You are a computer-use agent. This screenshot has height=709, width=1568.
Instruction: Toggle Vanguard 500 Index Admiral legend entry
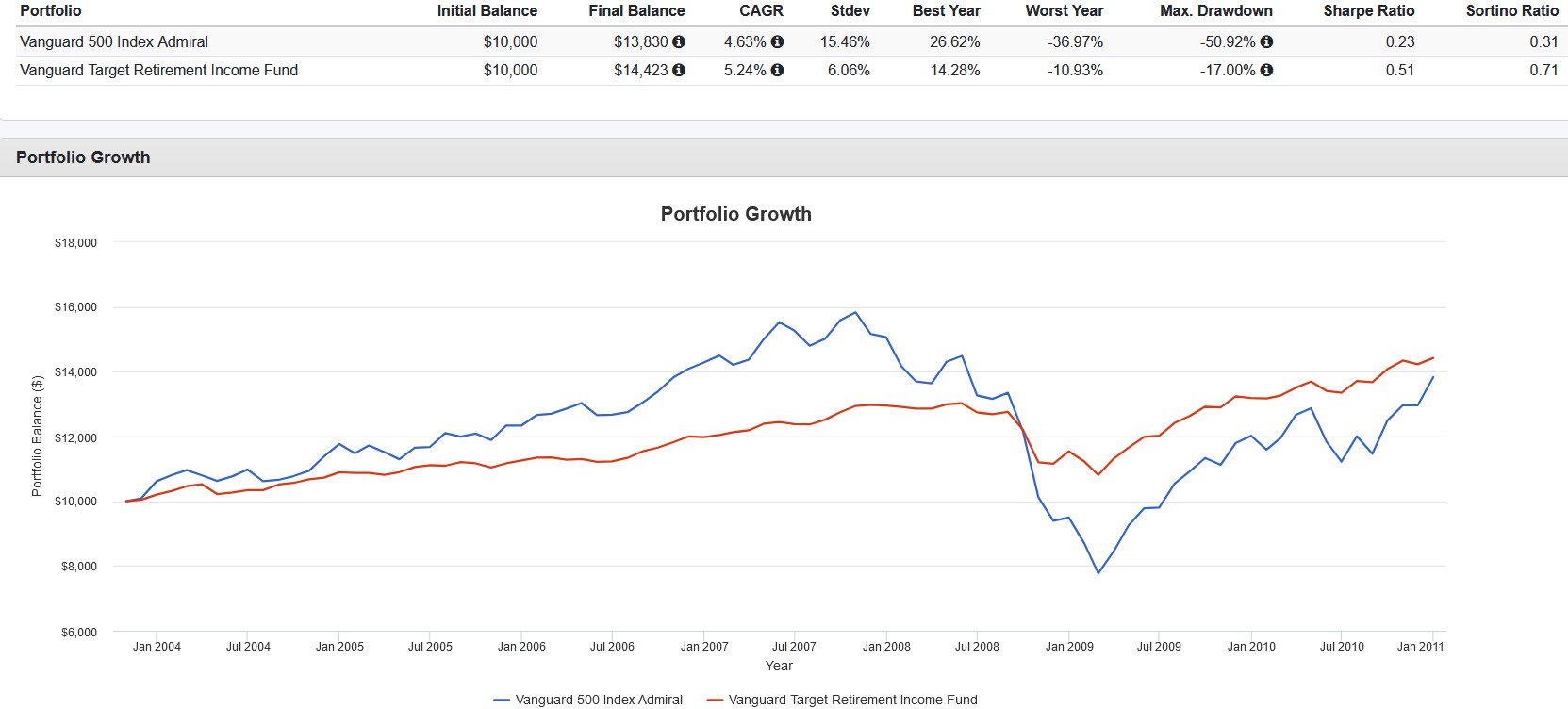[x=588, y=700]
